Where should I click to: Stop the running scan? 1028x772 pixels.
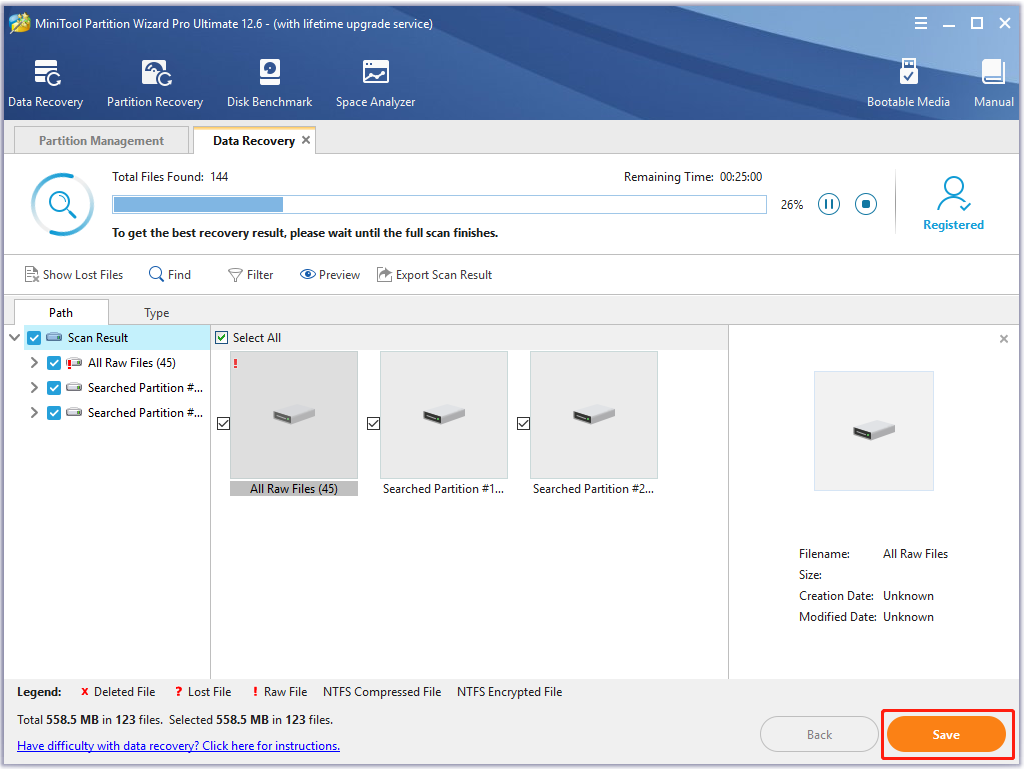click(866, 204)
